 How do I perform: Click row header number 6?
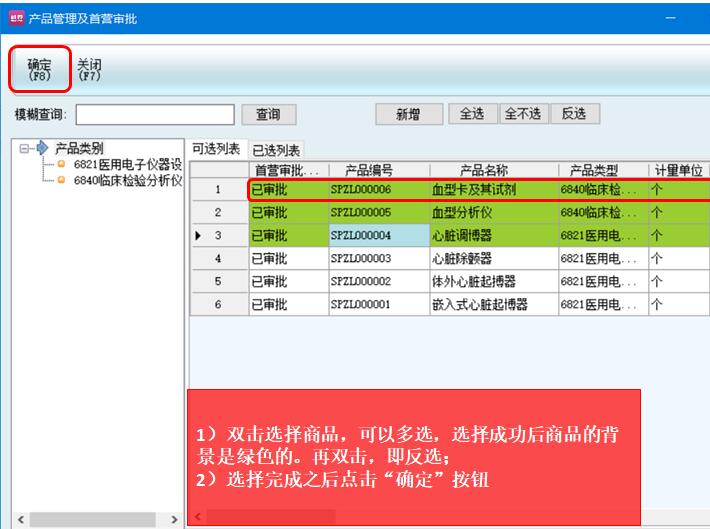(219, 304)
